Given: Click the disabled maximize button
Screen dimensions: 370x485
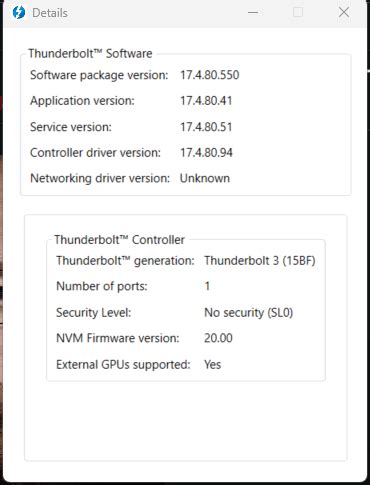Looking at the screenshot, I should click(x=298, y=13).
